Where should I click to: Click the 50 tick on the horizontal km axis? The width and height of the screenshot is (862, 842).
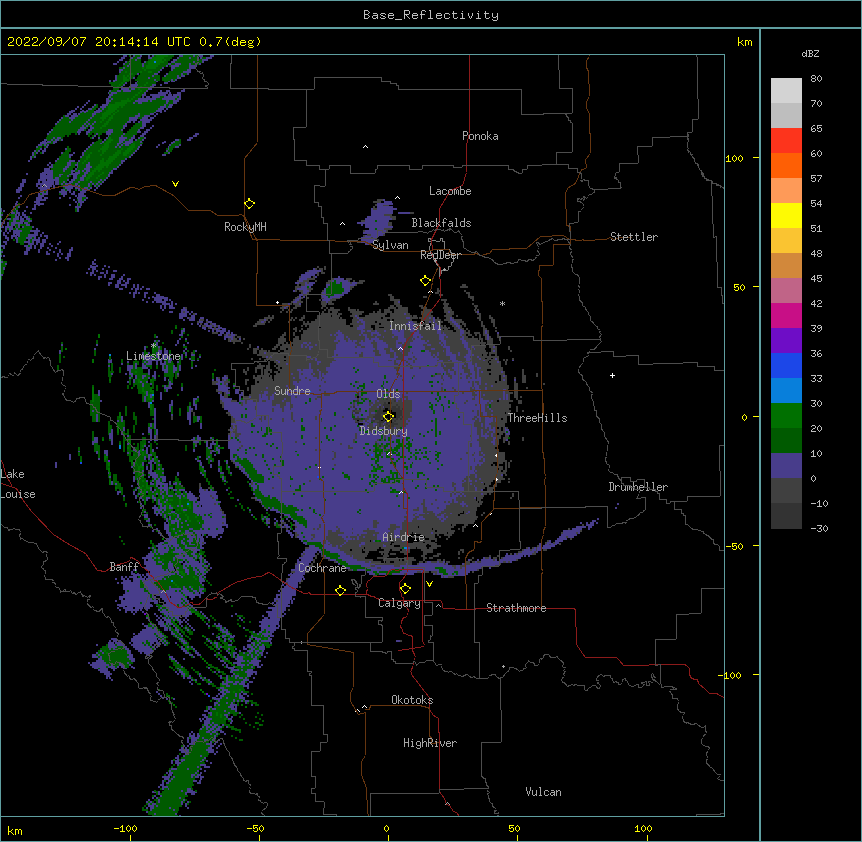coord(514,828)
